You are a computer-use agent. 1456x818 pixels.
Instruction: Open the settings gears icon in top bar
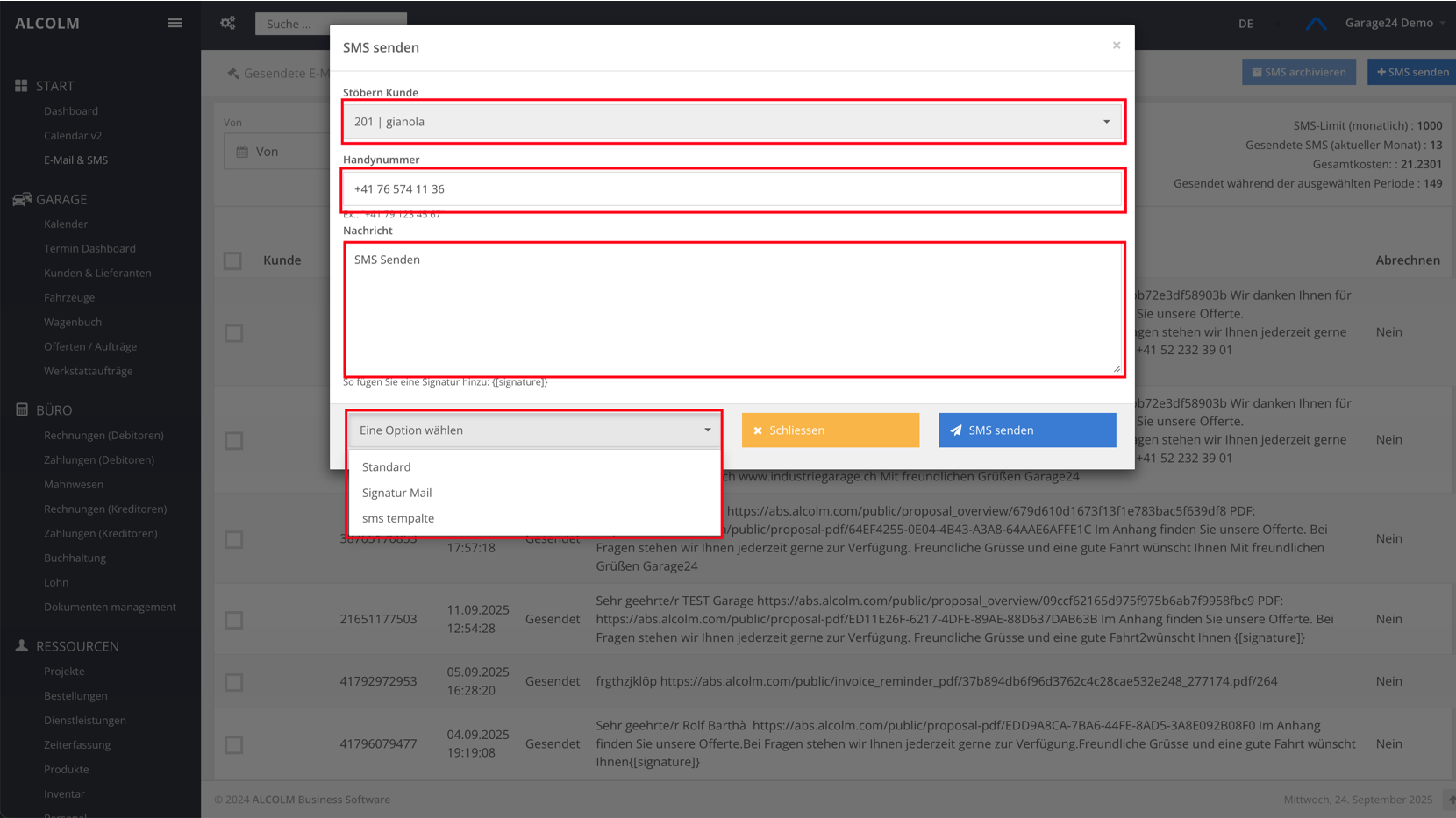pyautogui.click(x=228, y=23)
